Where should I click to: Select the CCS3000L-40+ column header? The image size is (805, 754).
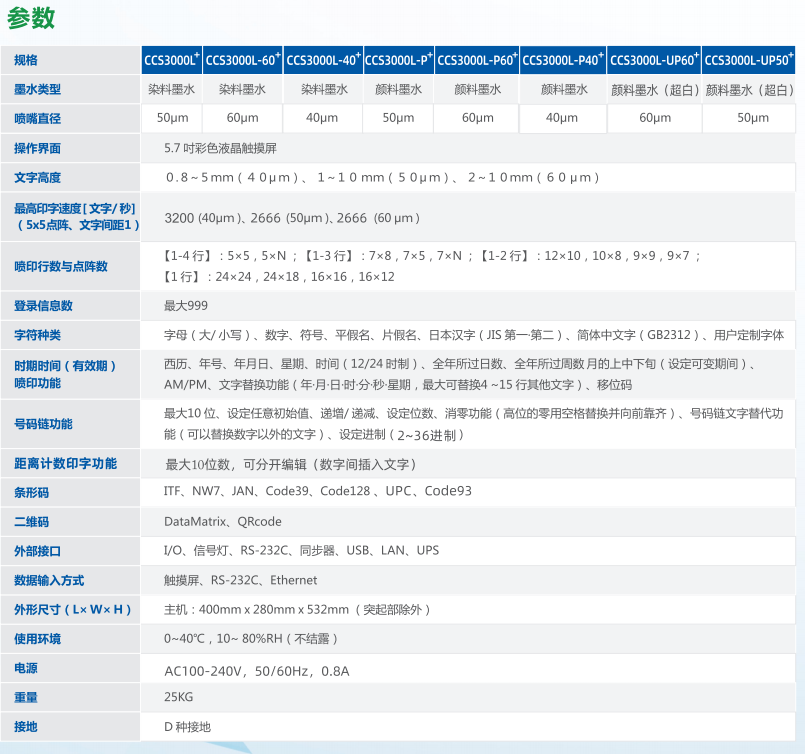323,60
